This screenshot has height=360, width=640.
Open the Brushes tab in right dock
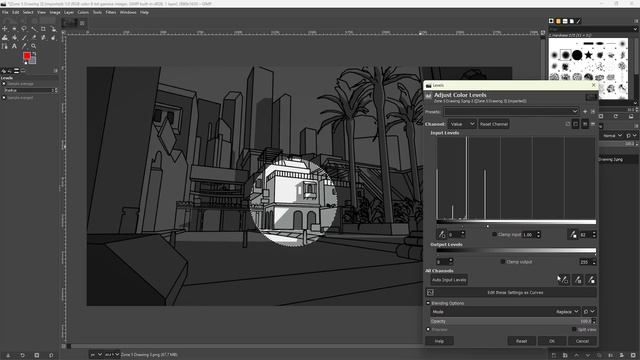(x=551, y=21)
